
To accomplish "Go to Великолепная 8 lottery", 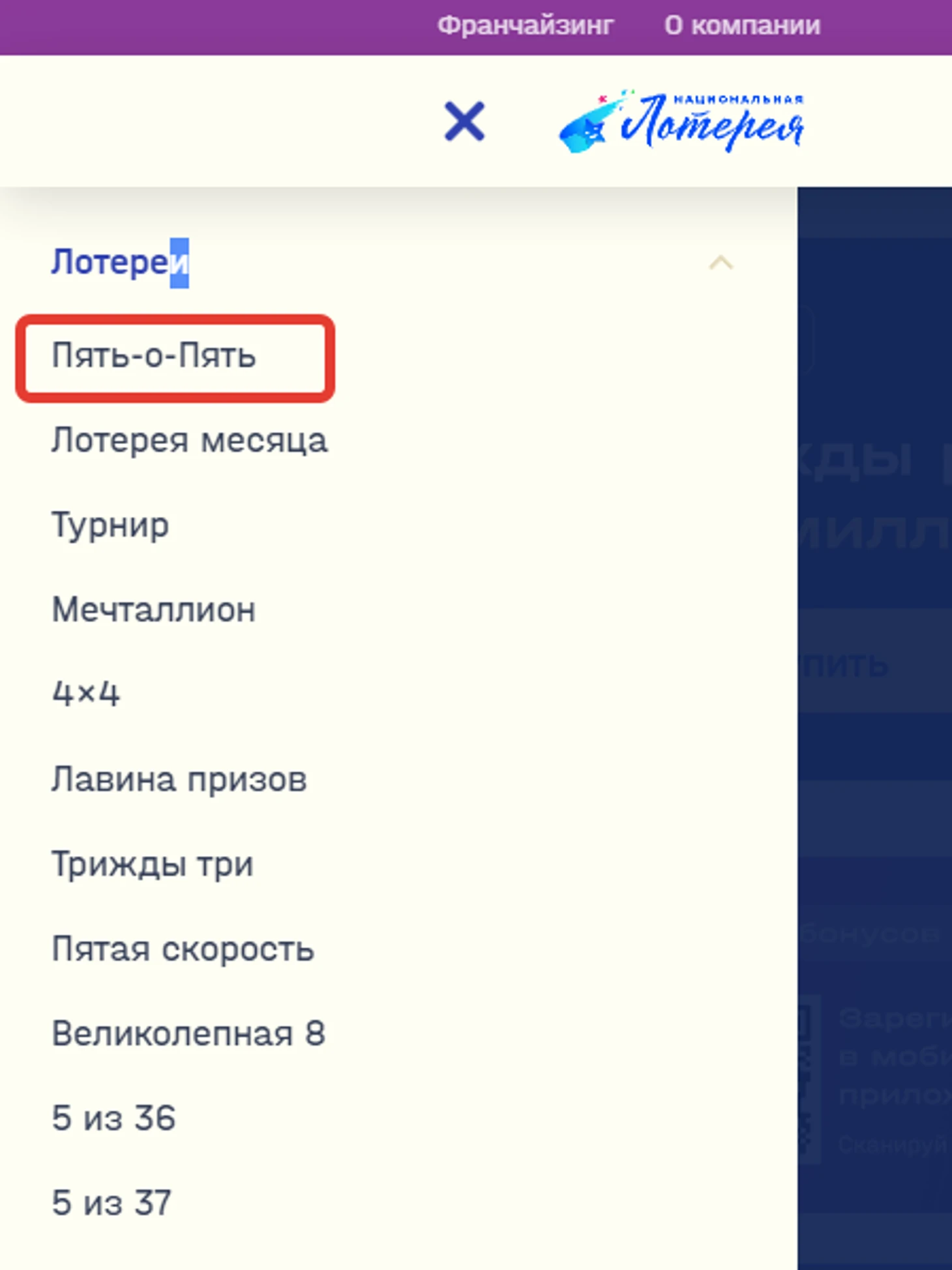I will [188, 1033].
